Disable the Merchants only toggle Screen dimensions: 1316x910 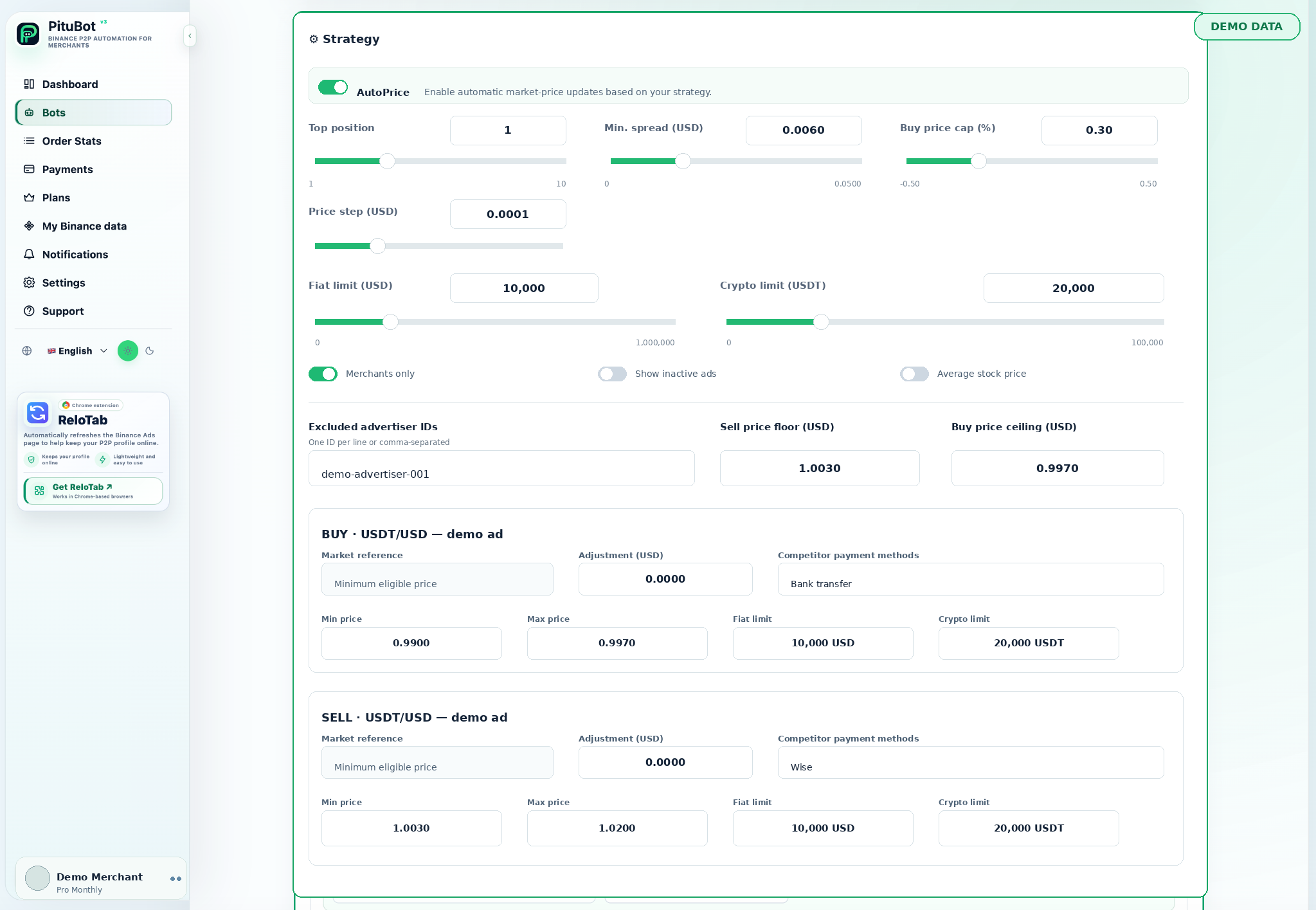click(x=323, y=374)
